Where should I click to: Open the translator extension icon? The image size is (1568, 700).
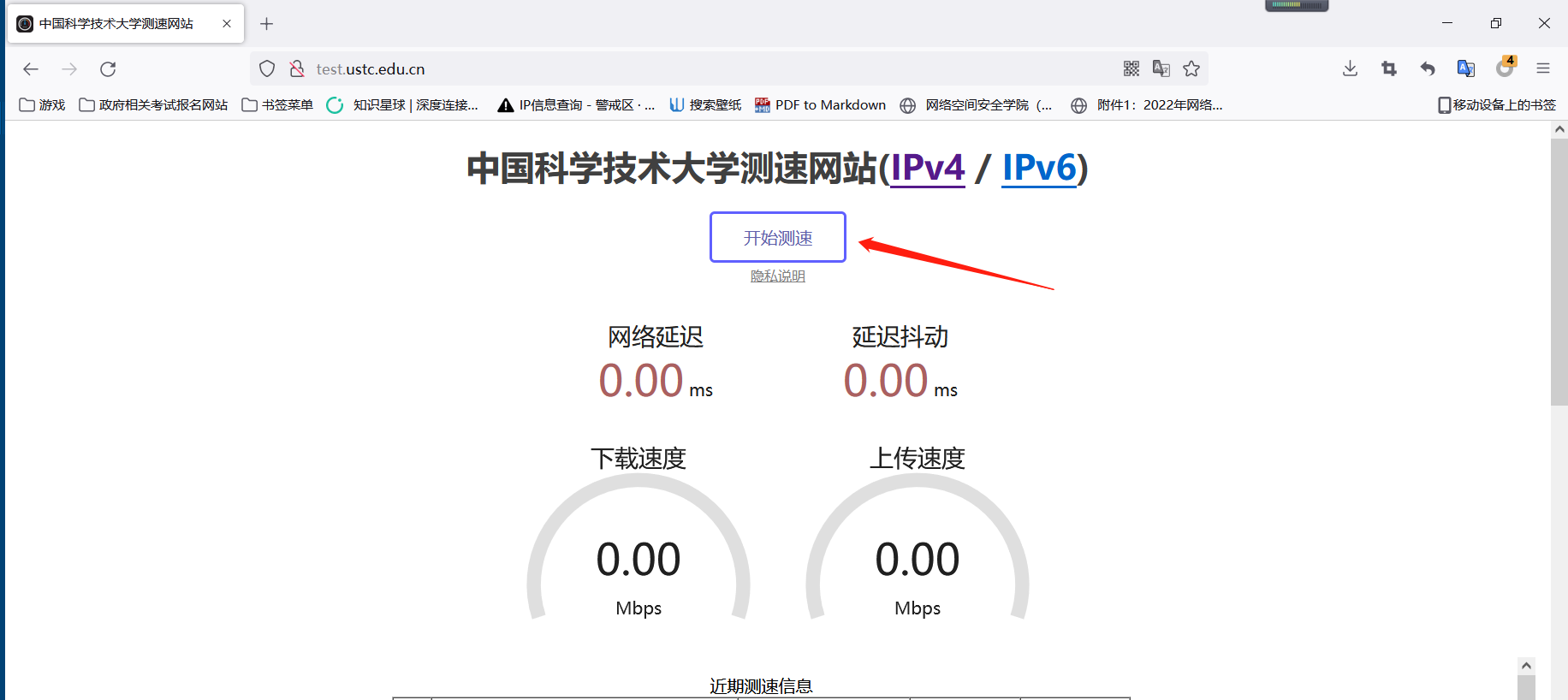[1466, 68]
